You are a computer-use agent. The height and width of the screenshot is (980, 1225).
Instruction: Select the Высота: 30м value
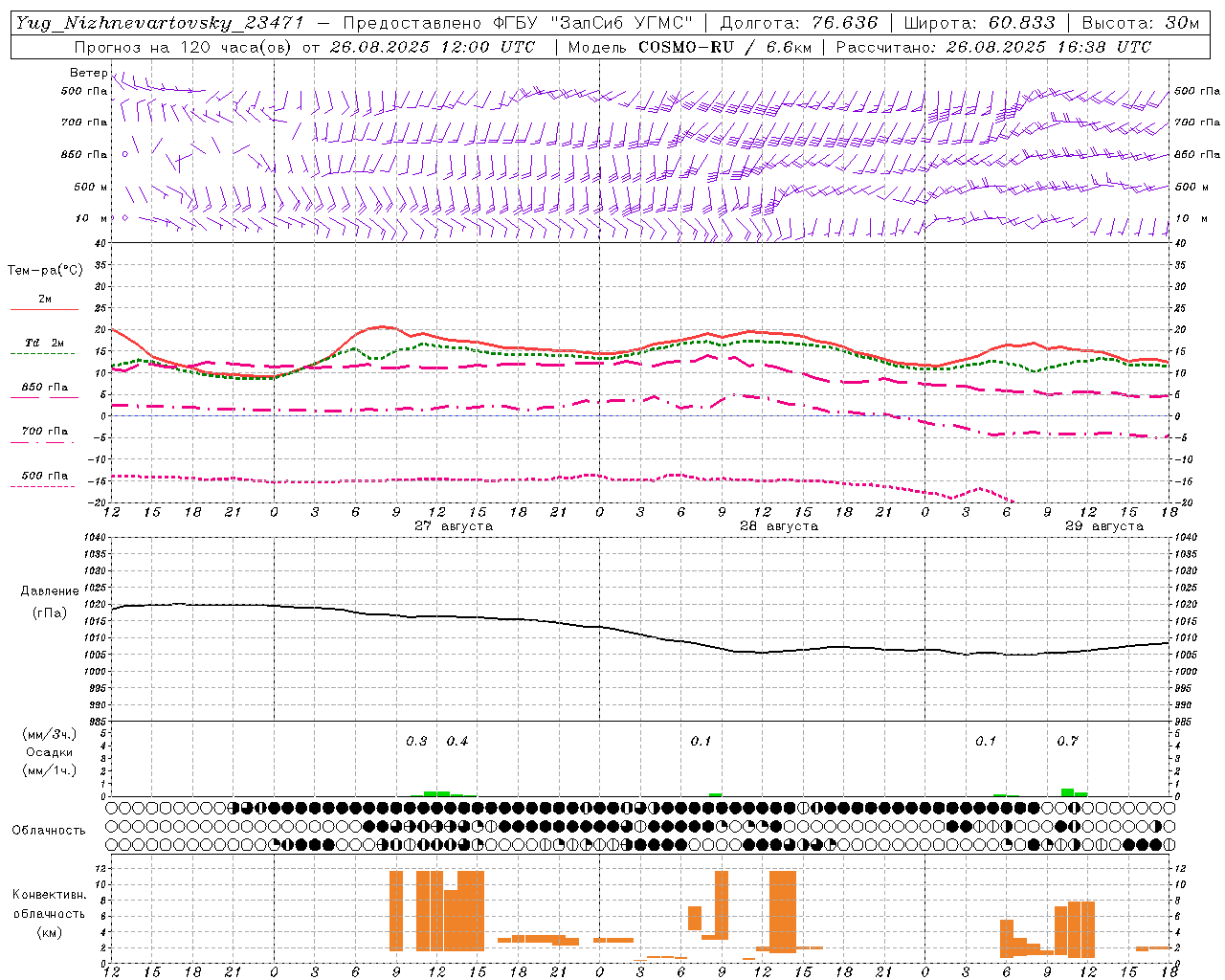click(x=1140, y=23)
